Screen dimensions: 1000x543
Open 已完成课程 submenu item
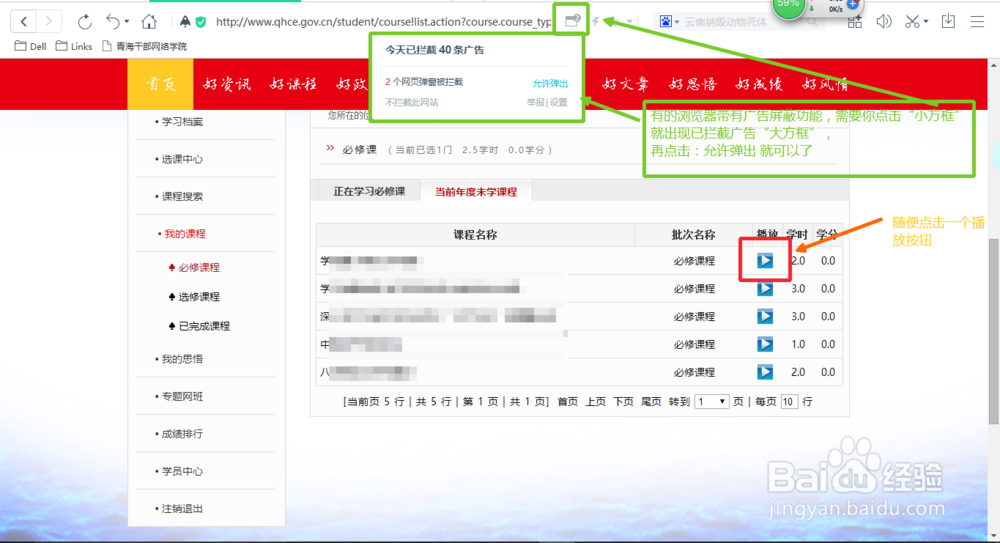click(x=203, y=326)
